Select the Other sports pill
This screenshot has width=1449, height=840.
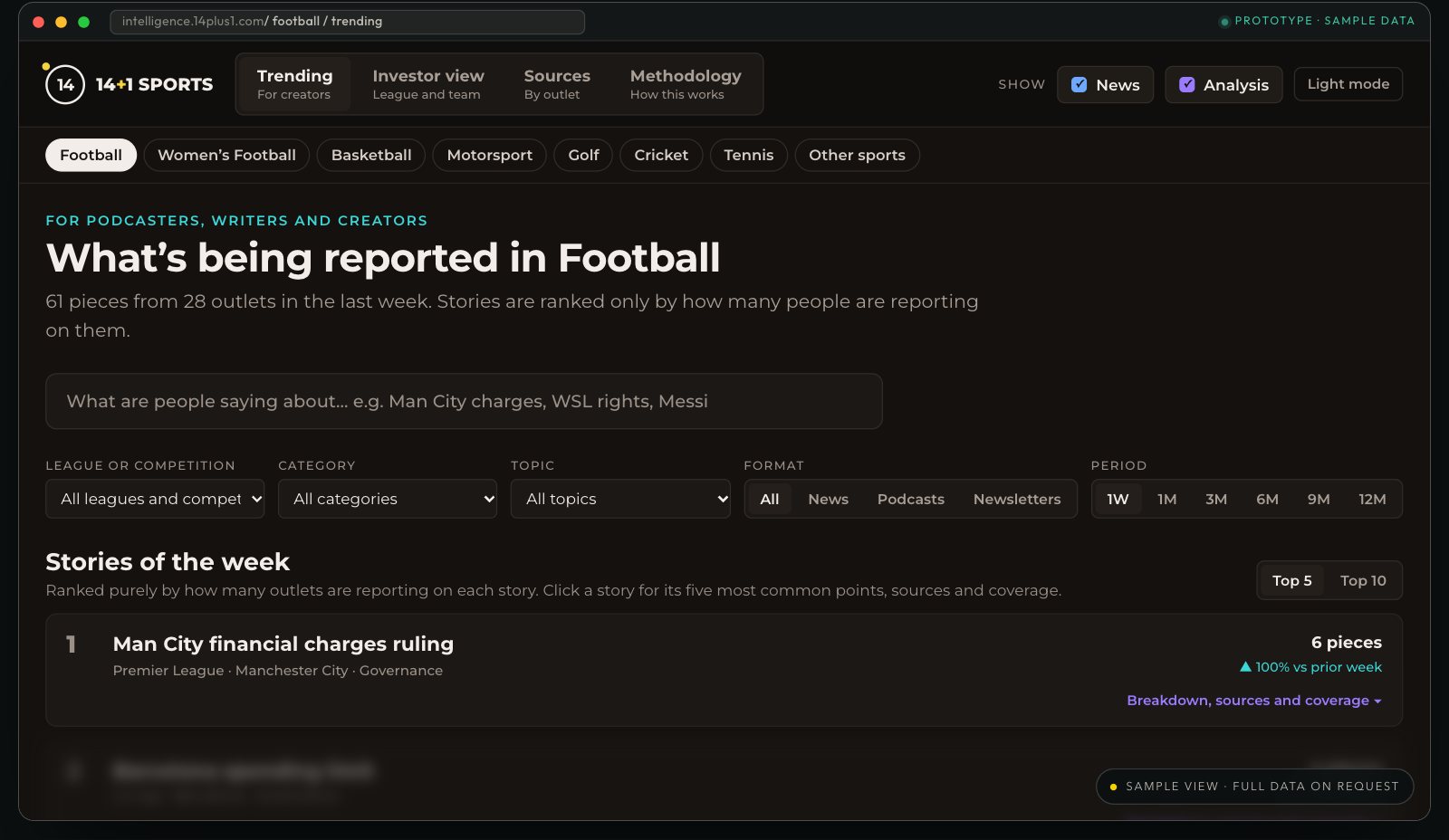coord(857,155)
